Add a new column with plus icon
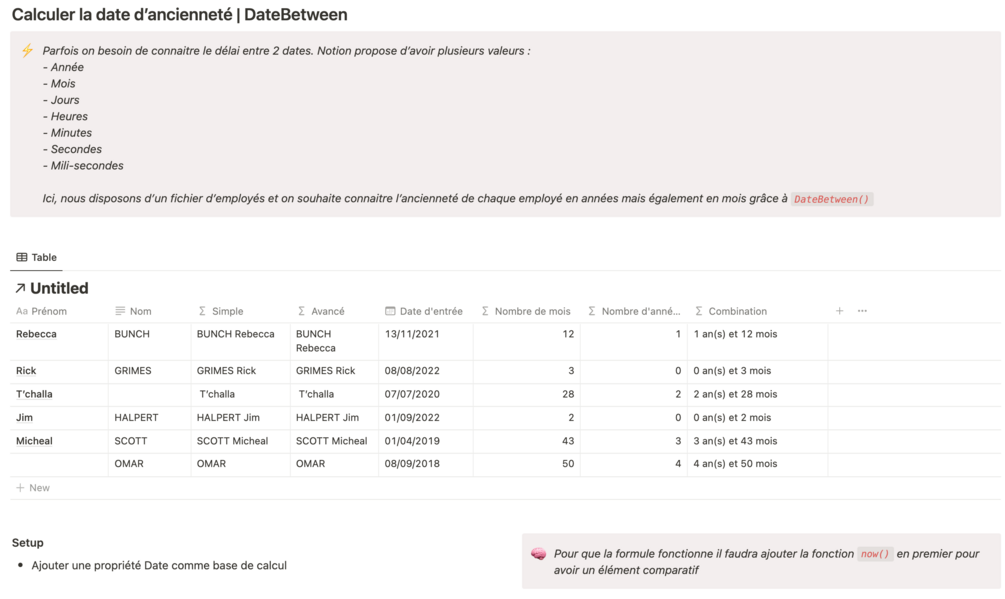This screenshot has height=599, width=1005. [x=839, y=311]
